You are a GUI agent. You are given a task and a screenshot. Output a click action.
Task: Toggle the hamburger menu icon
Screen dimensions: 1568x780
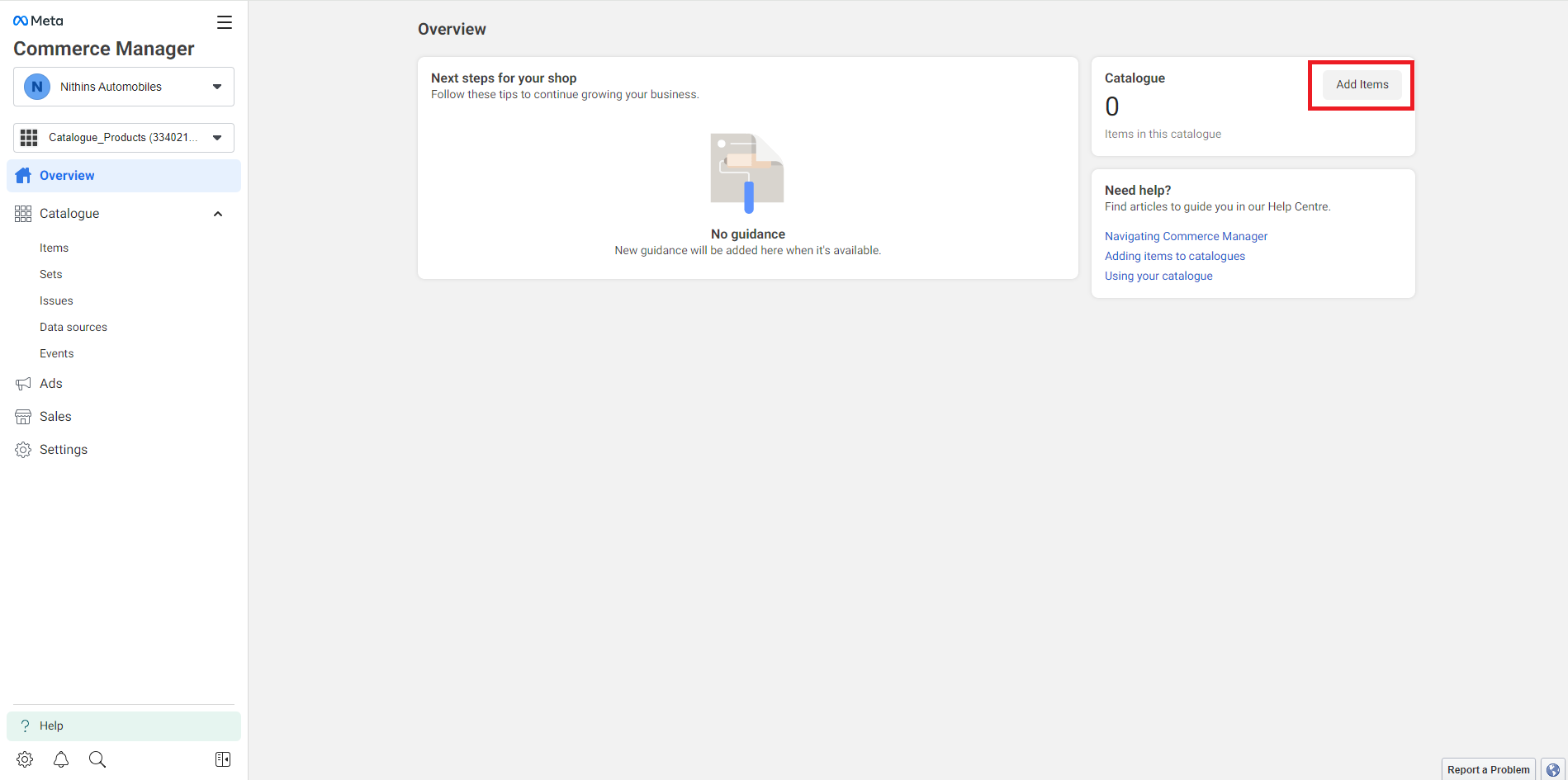pos(225,22)
